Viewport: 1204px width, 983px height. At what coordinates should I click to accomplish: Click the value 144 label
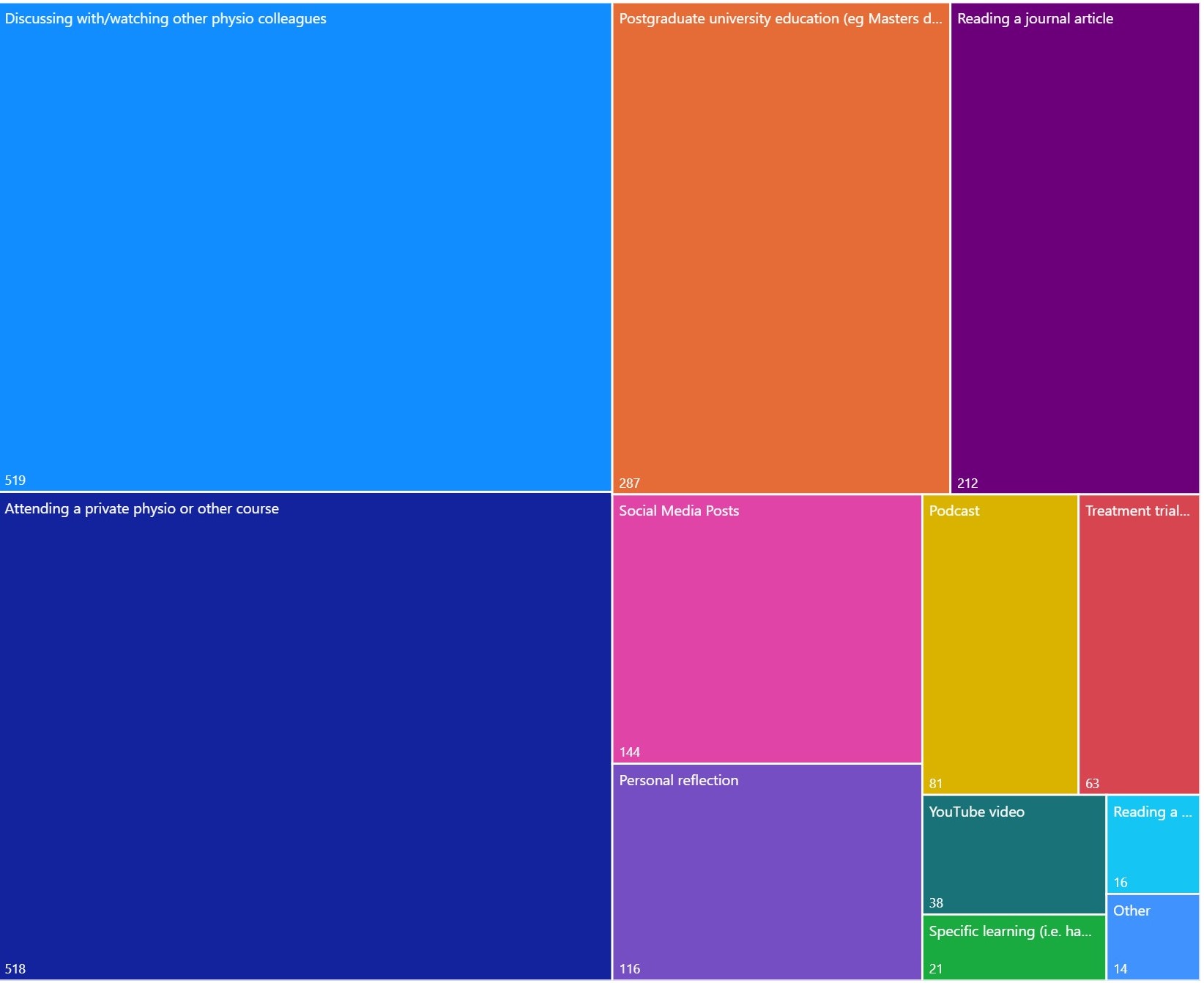point(630,752)
